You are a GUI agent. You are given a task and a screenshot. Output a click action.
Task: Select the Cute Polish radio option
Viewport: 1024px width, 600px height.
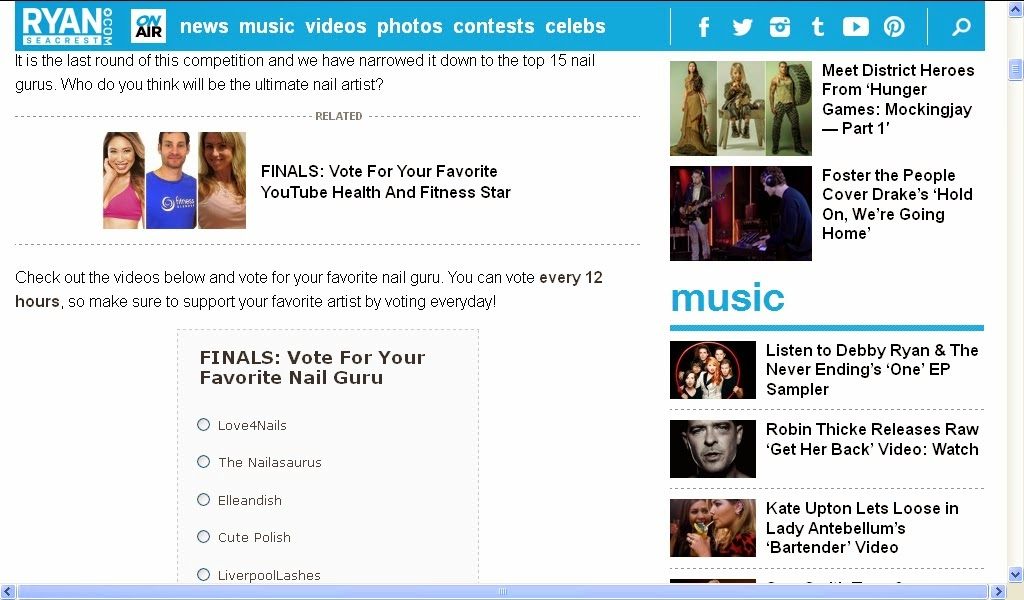coord(204,537)
